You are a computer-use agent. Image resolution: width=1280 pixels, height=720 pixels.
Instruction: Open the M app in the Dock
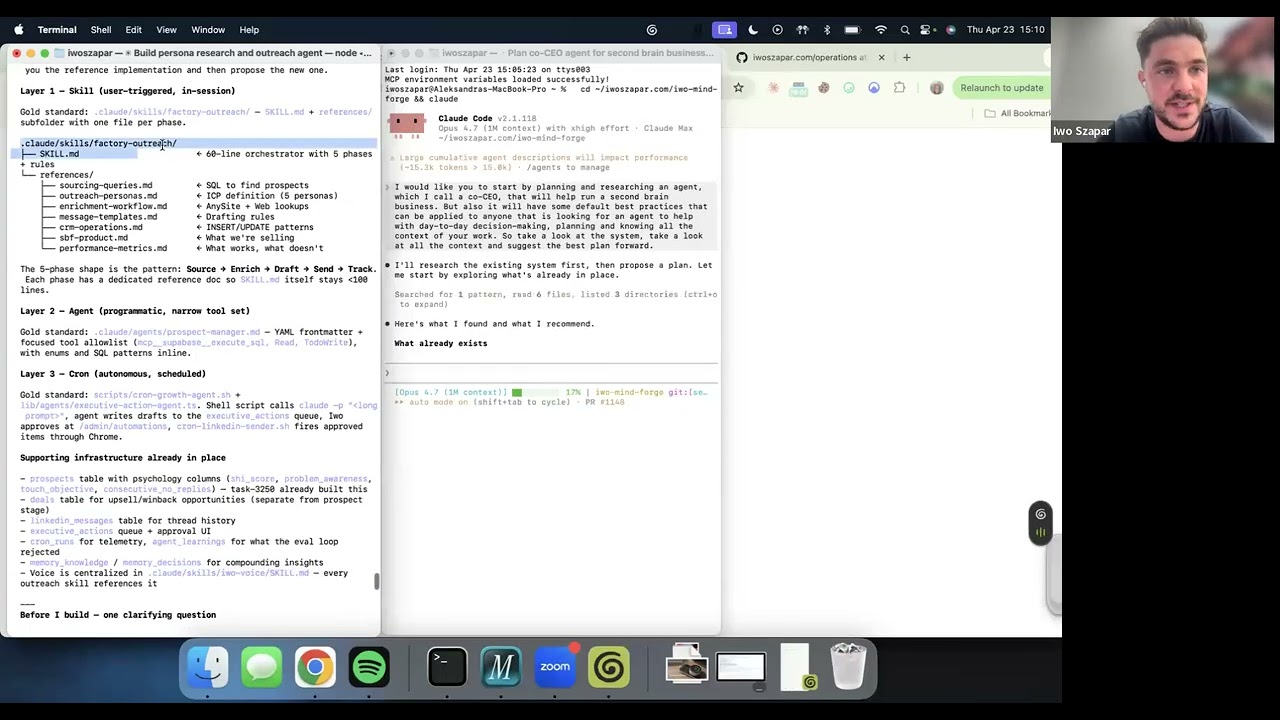pyautogui.click(x=501, y=668)
